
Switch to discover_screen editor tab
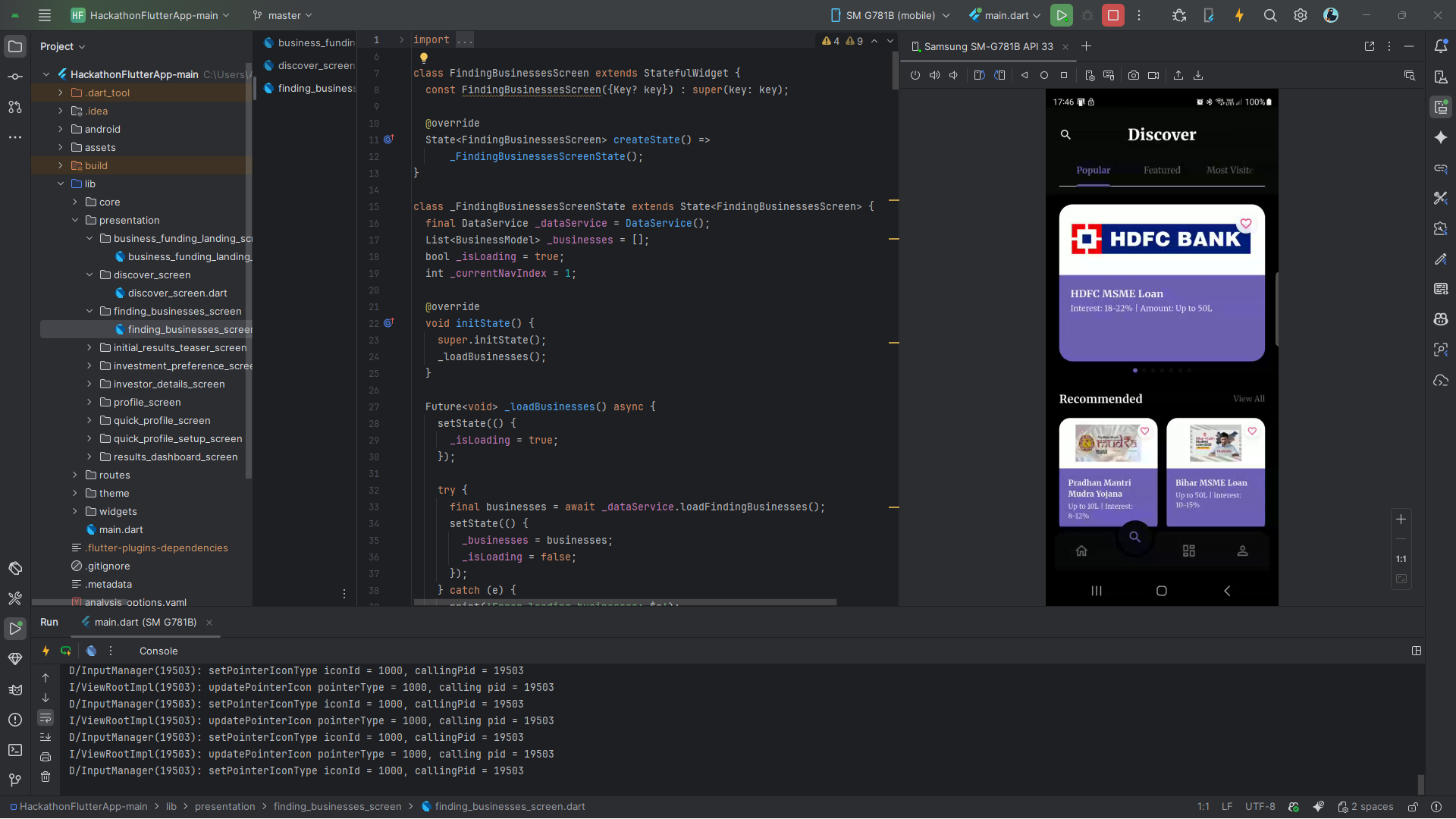coord(315,65)
